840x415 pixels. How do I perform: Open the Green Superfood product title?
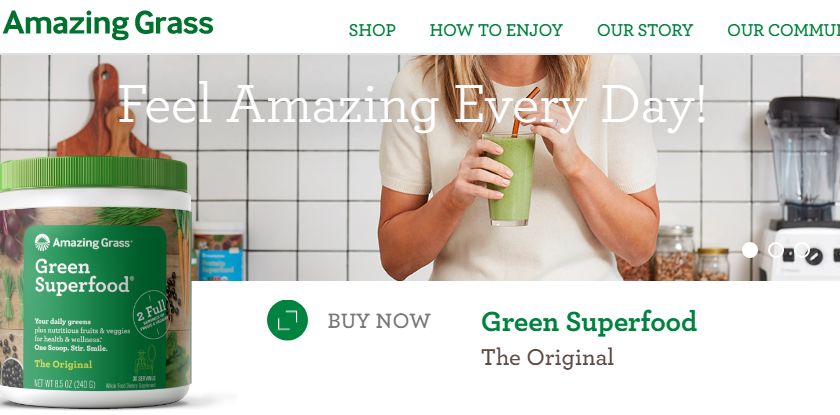click(589, 322)
